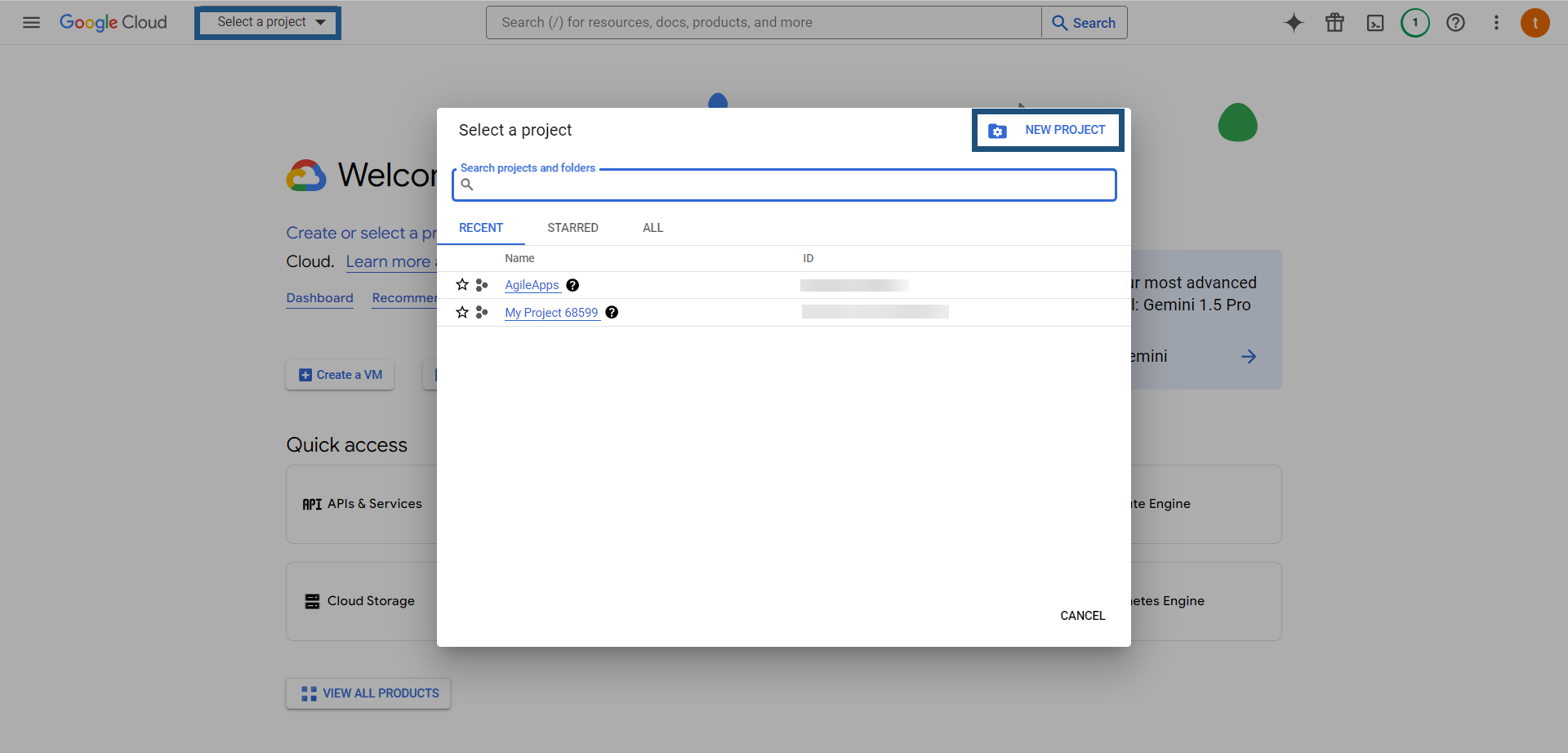Click the My Project 68599 type icon

482,313
